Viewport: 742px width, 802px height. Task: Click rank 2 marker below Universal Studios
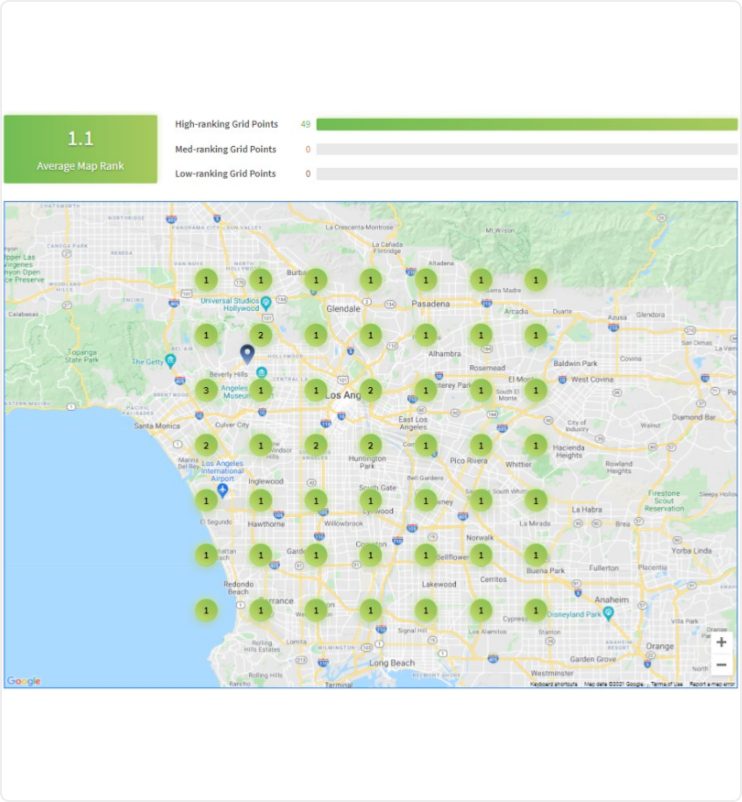261,336
